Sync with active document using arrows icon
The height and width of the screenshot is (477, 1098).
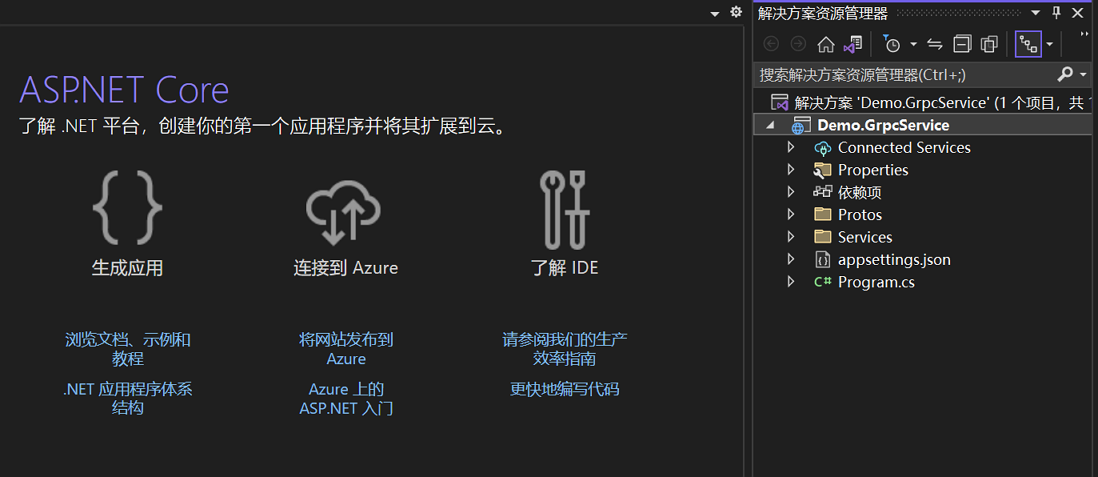point(935,45)
